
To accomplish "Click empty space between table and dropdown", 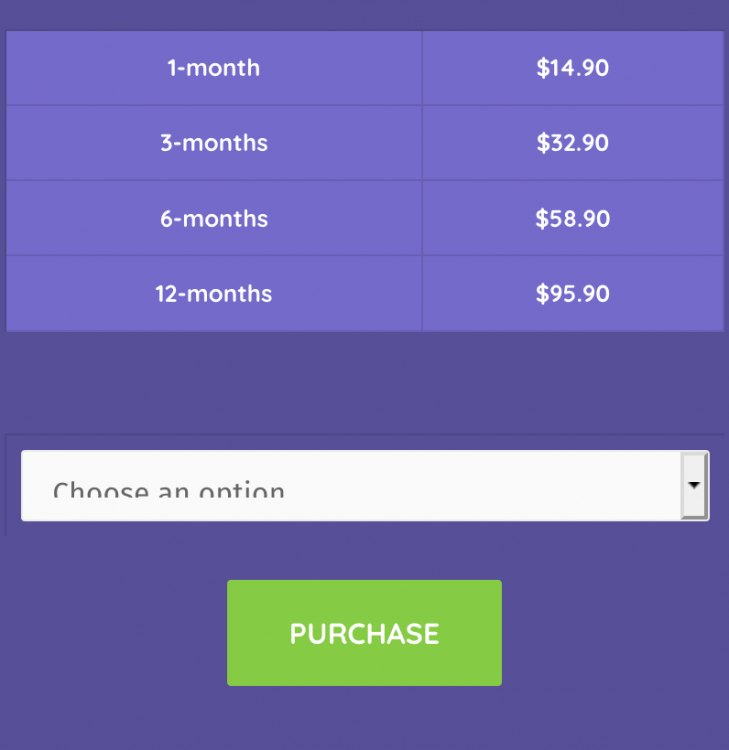I will point(364,382).
